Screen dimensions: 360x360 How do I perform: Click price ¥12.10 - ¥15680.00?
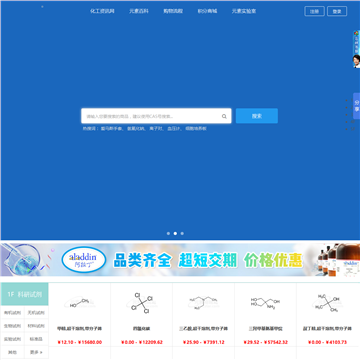pos(79,342)
